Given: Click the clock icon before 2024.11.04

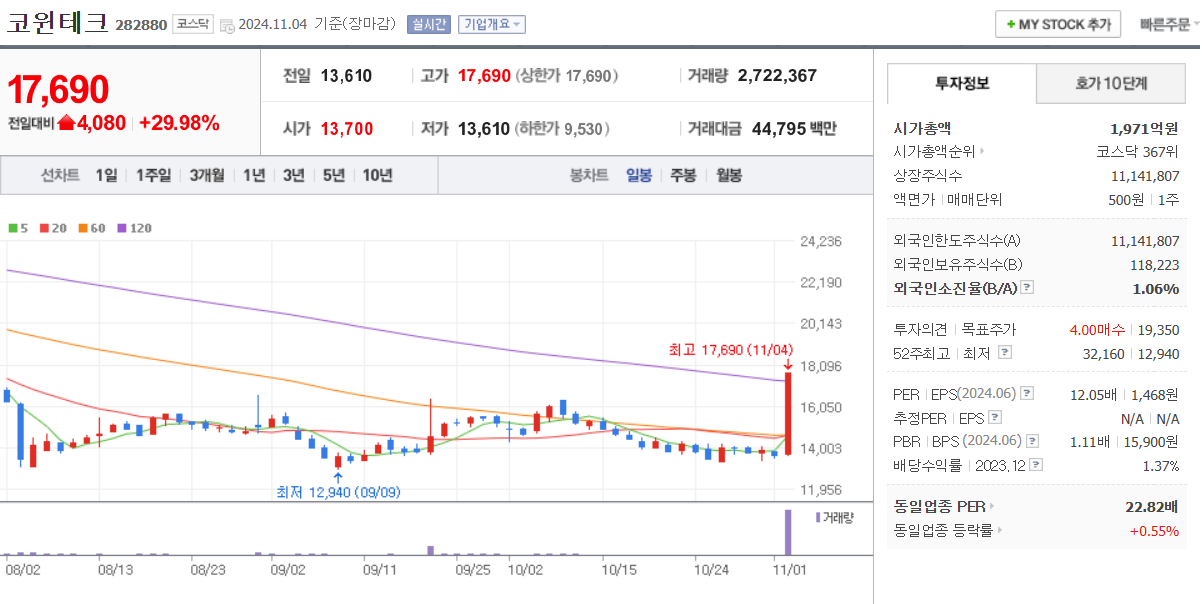Looking at the screenshot, I should click(x=227, y=25).
